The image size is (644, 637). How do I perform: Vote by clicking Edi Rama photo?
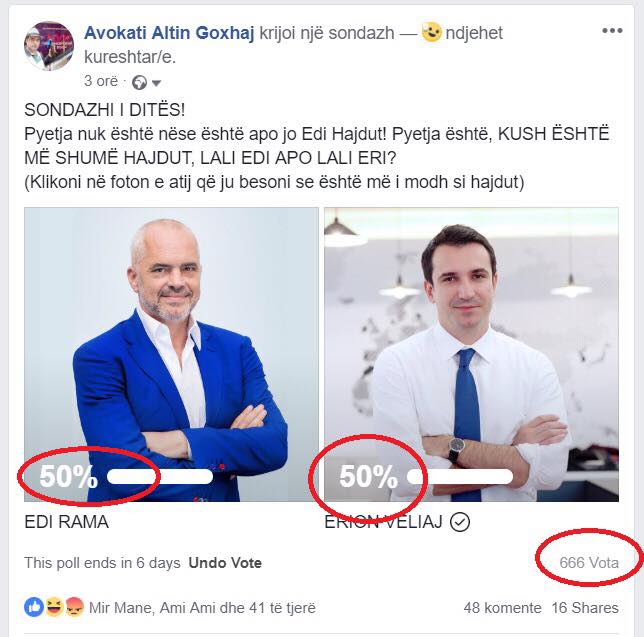(171, 354)
